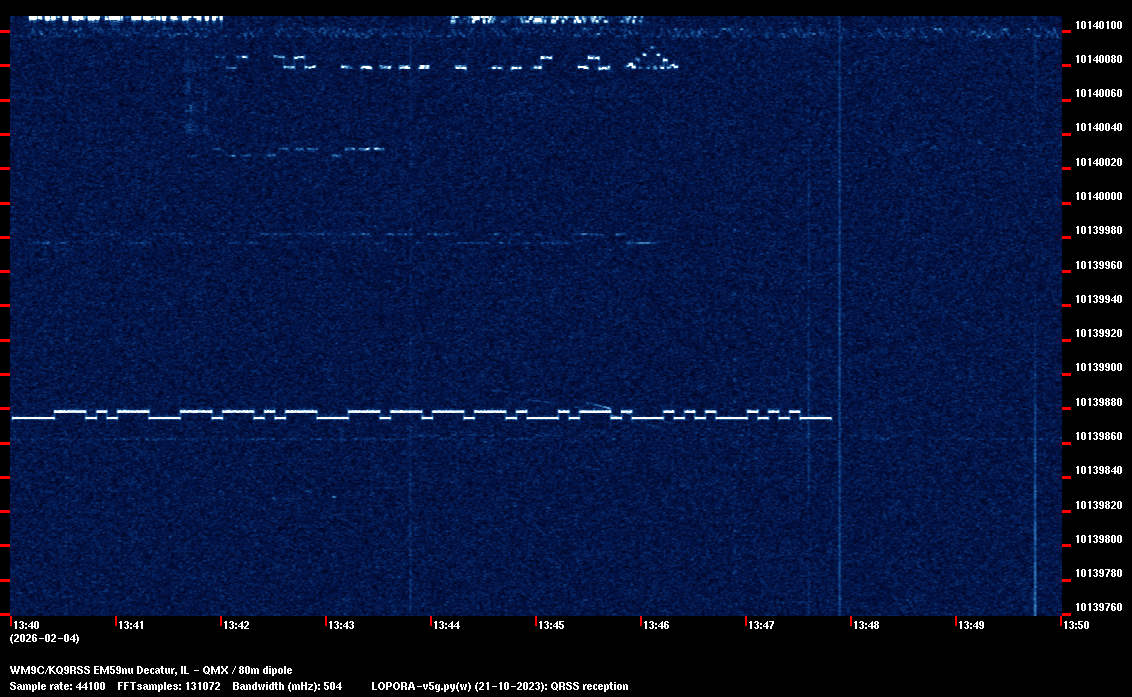Click the 10139940 frequency scale label
This screenshot has width=1132, height=697.
(1097, 300)
